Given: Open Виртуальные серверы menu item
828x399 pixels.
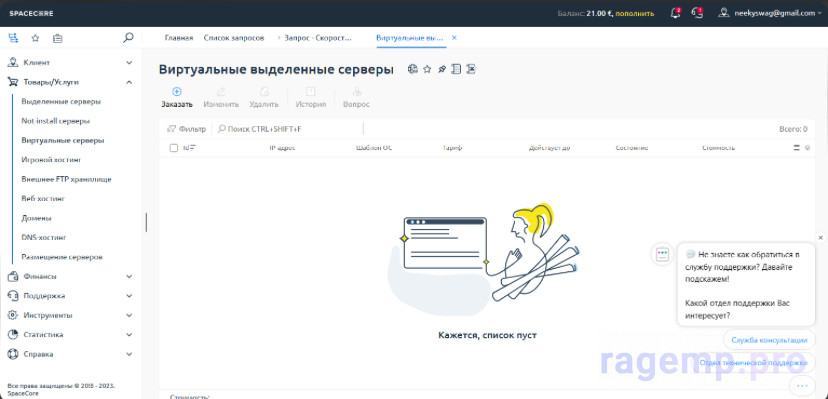Looking at the screenshot, I should 62,140.
